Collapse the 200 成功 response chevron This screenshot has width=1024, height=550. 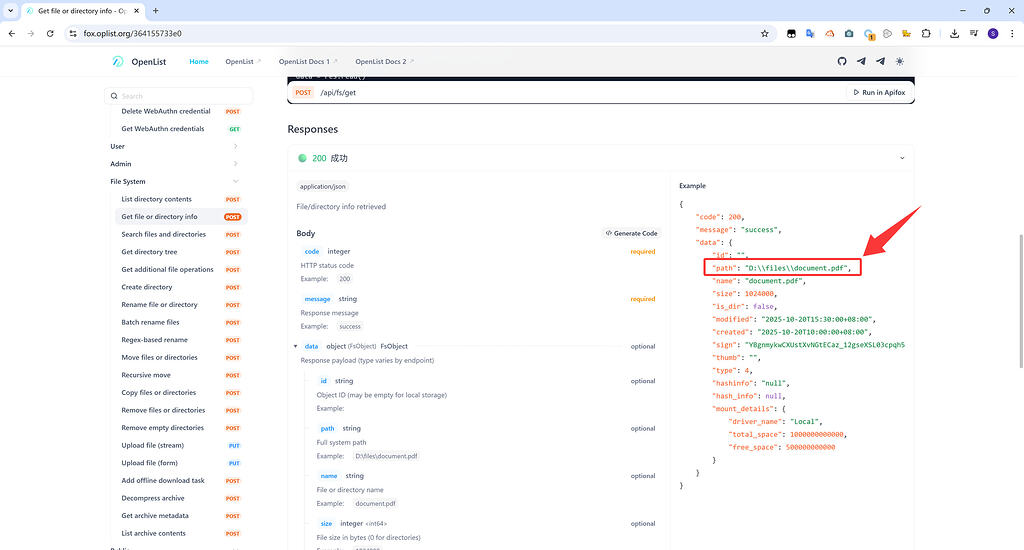pyautogui.click(x=902, y=158)
